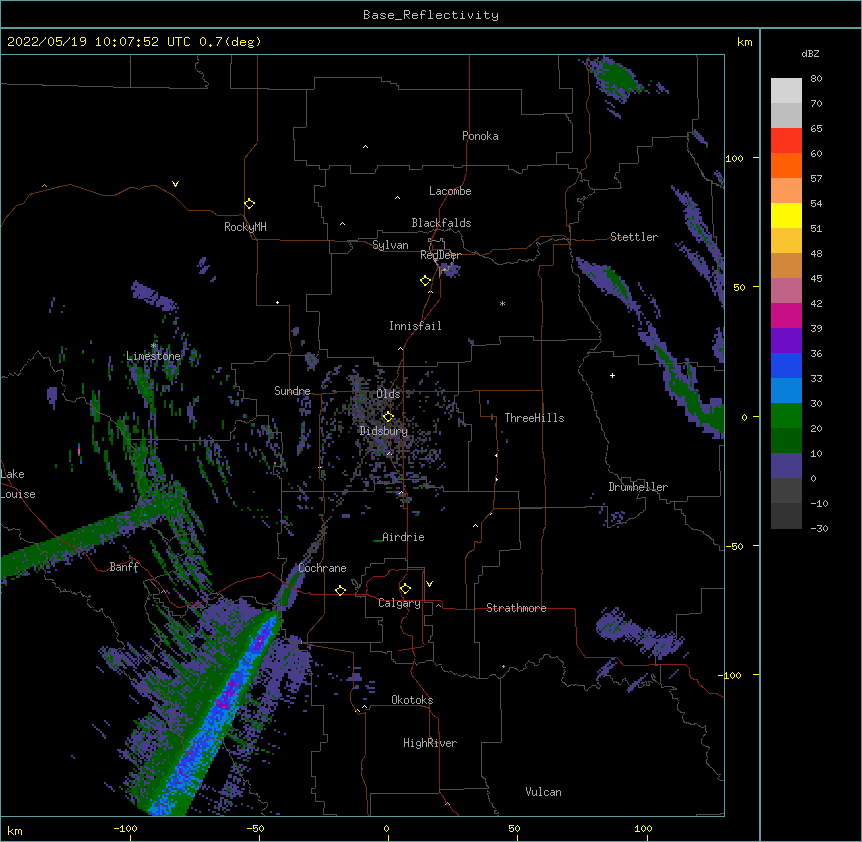Click the 2022/05/19 10:07:52 UTC timestamp
Viewport: 862px width, 842px height.
(x=98, y=42)
